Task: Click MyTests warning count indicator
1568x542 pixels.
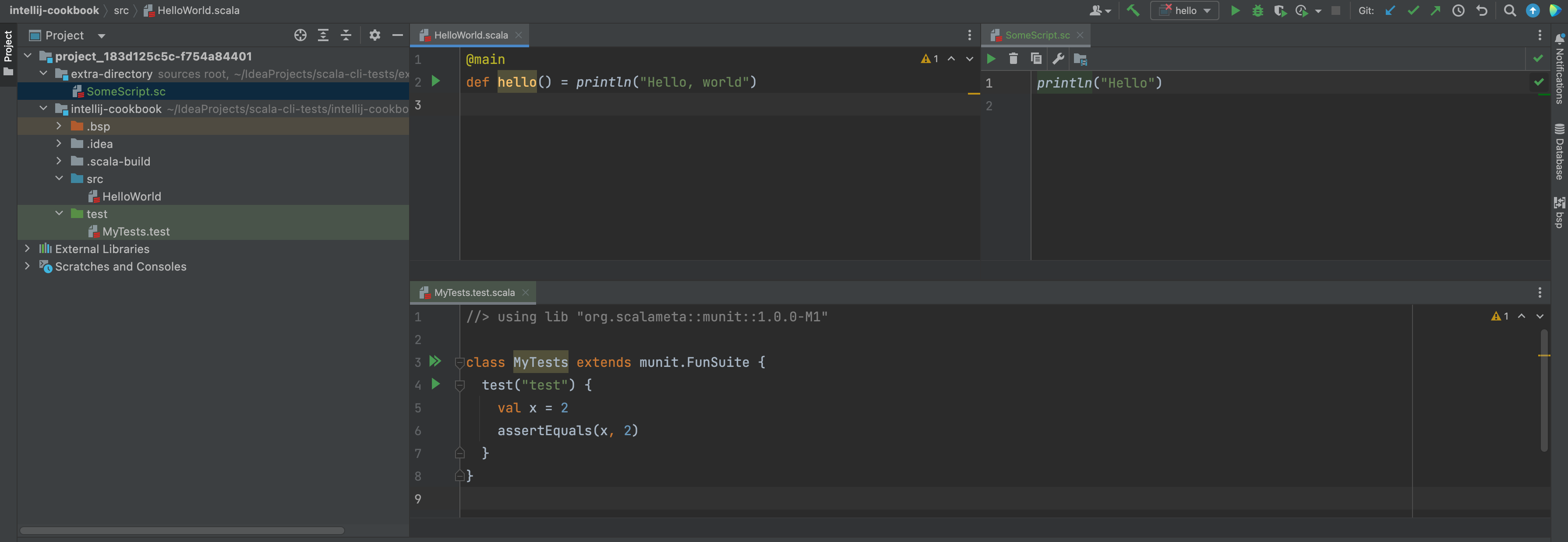Action: coord(1500,317)
